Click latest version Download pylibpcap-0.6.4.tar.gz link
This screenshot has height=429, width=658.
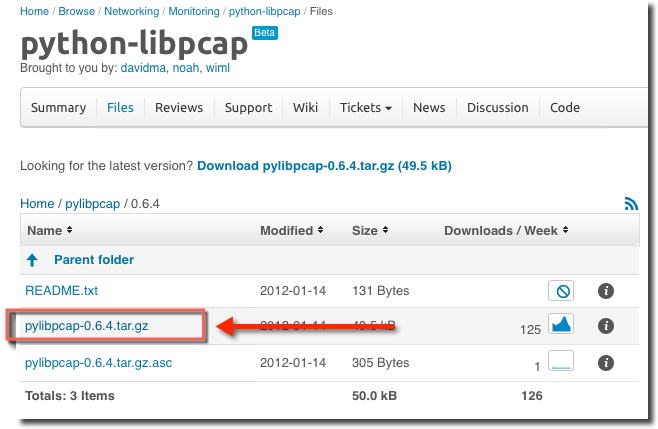point(324,166)
